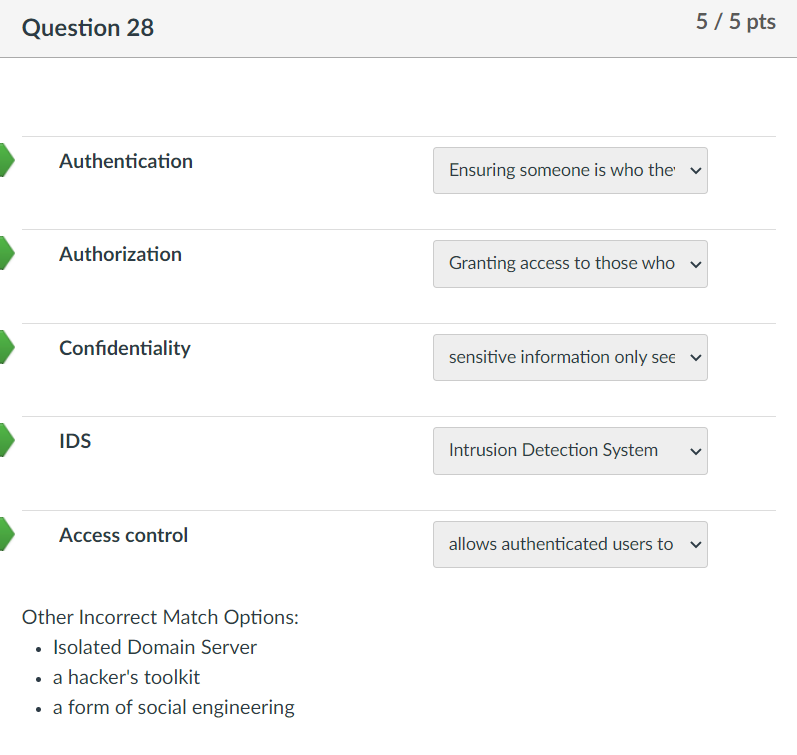Screen dimensions: 797x755
Task: Open the Access control answer dropdown
Action: (x=570, y=545)
